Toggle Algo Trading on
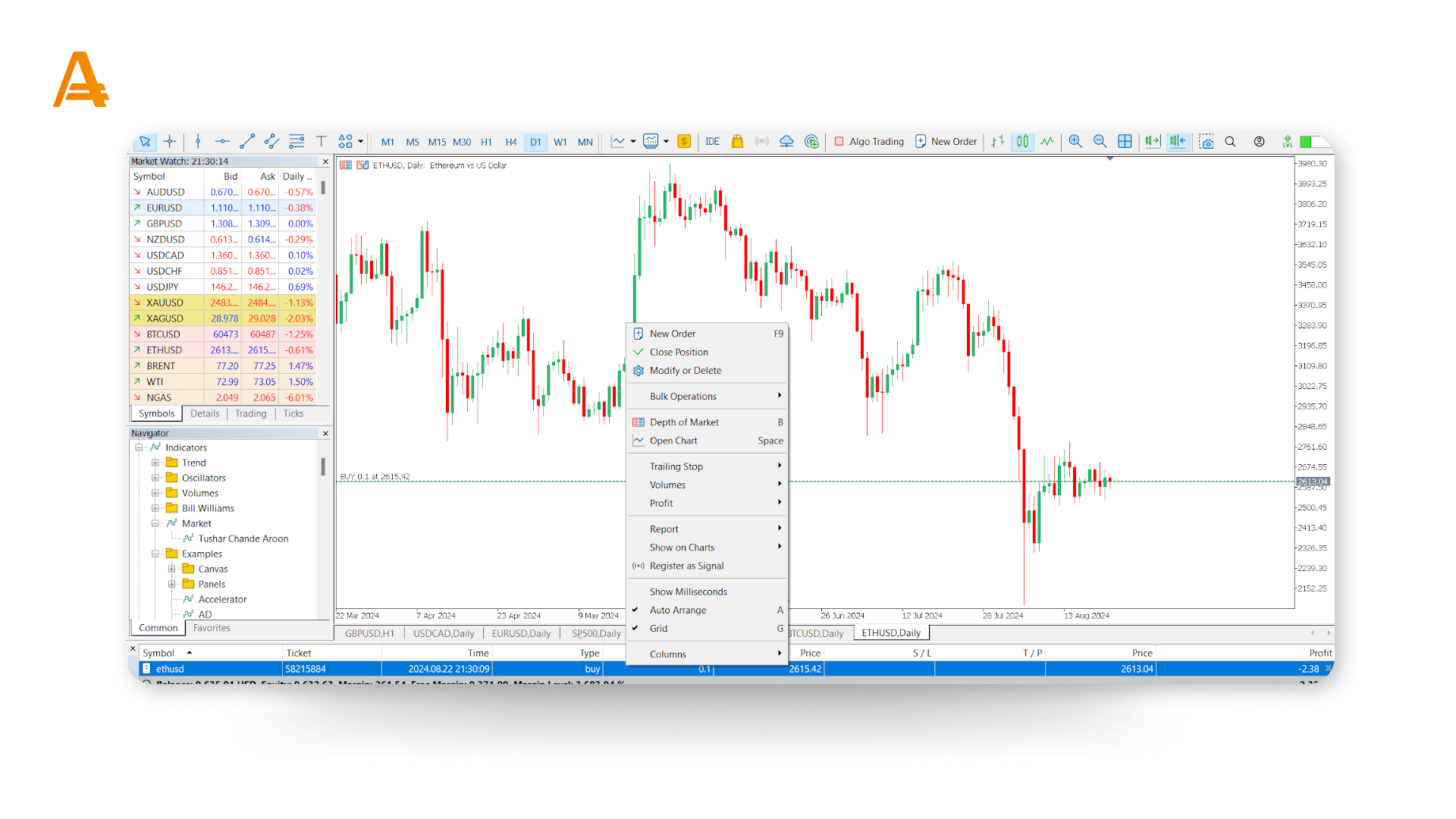1456x819 pixels. [869, 142]
